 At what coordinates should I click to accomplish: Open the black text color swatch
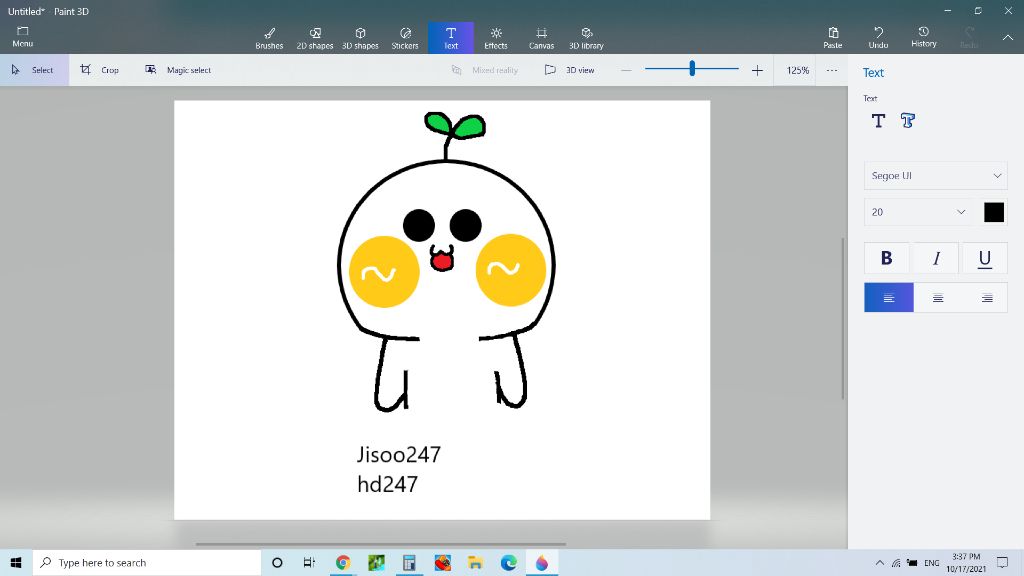993,212
